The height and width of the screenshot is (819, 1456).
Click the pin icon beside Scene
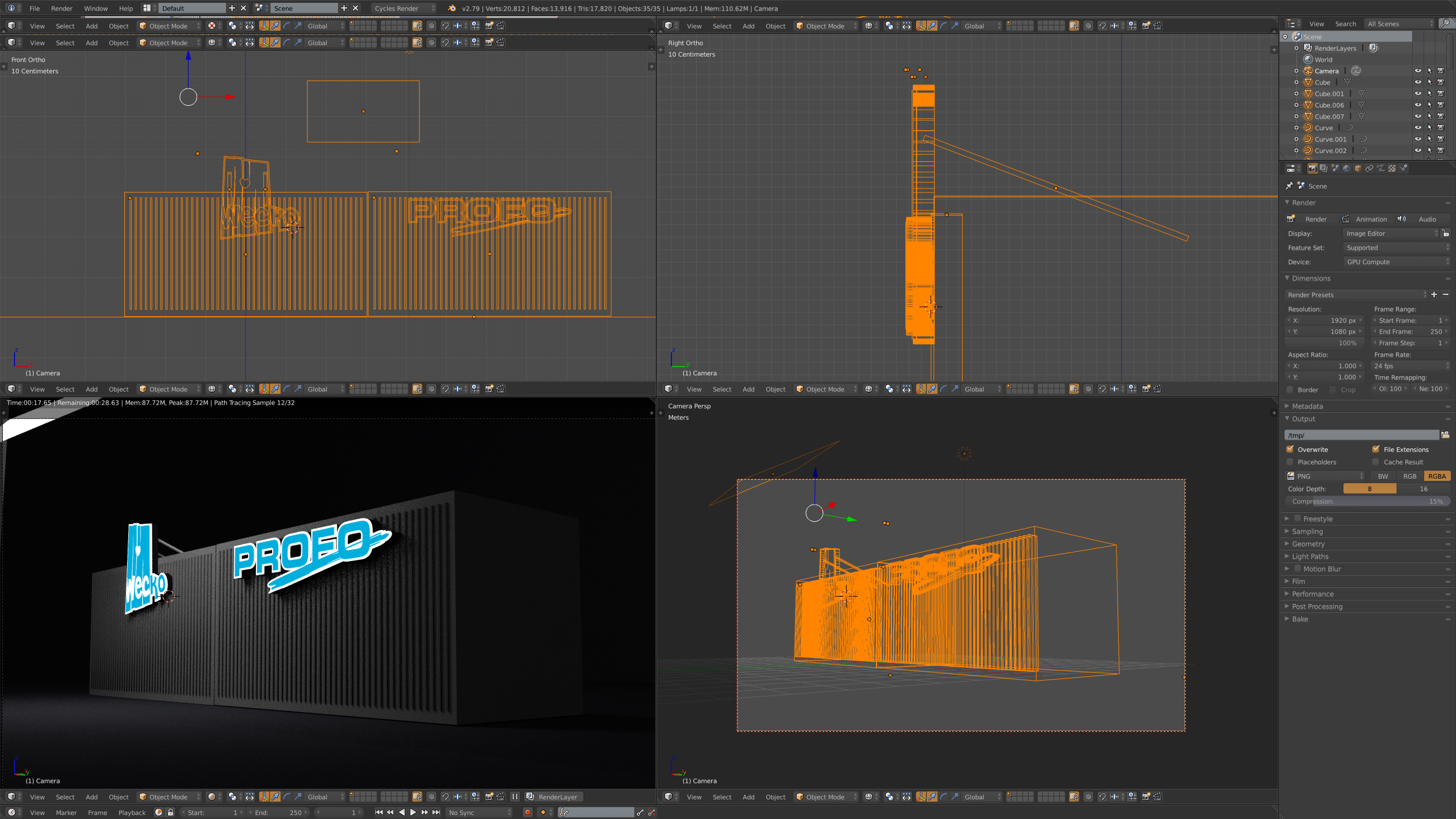click(1289, 186)
